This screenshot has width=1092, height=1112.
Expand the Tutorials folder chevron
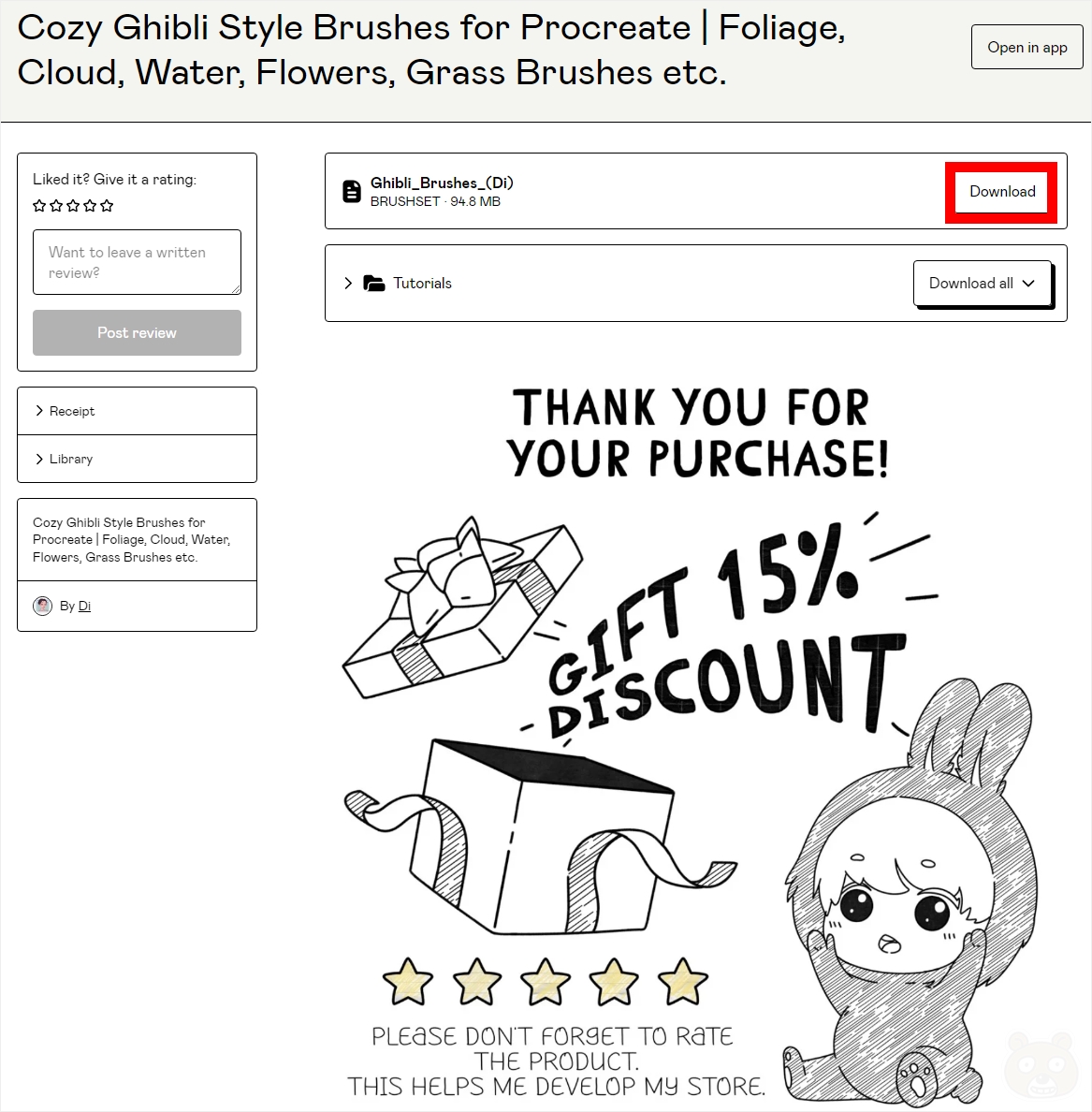pos(347,283)
